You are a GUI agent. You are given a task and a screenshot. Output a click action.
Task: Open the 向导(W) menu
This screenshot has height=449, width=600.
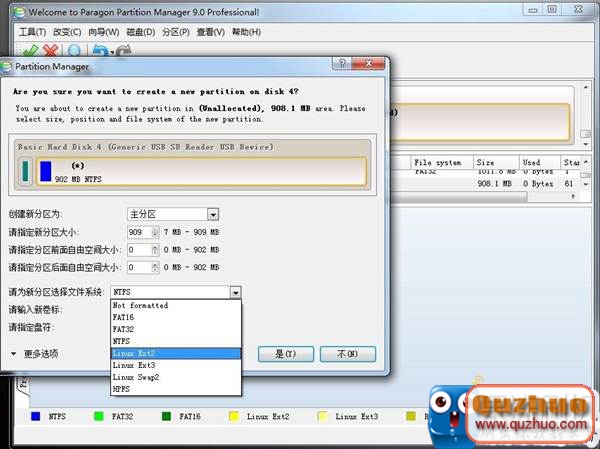[103, 32]
